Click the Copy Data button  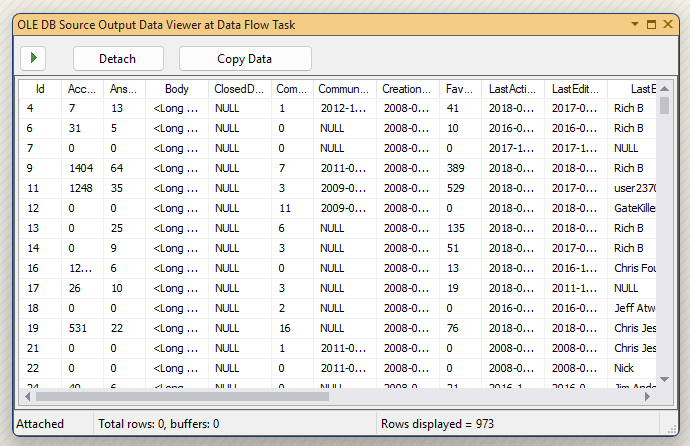[245, 58]
